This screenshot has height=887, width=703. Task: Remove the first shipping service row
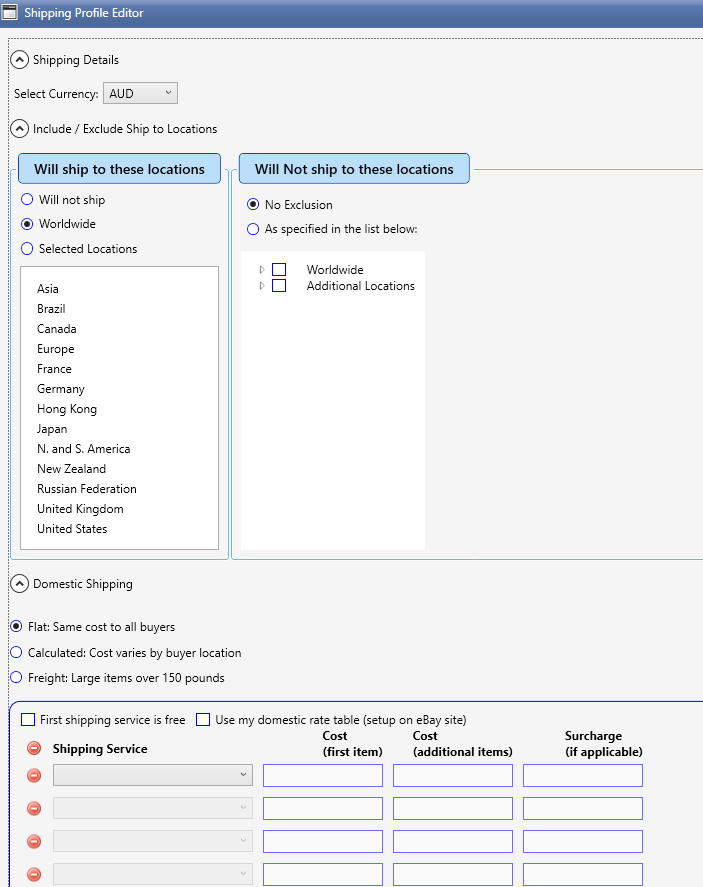pos(34,776)
